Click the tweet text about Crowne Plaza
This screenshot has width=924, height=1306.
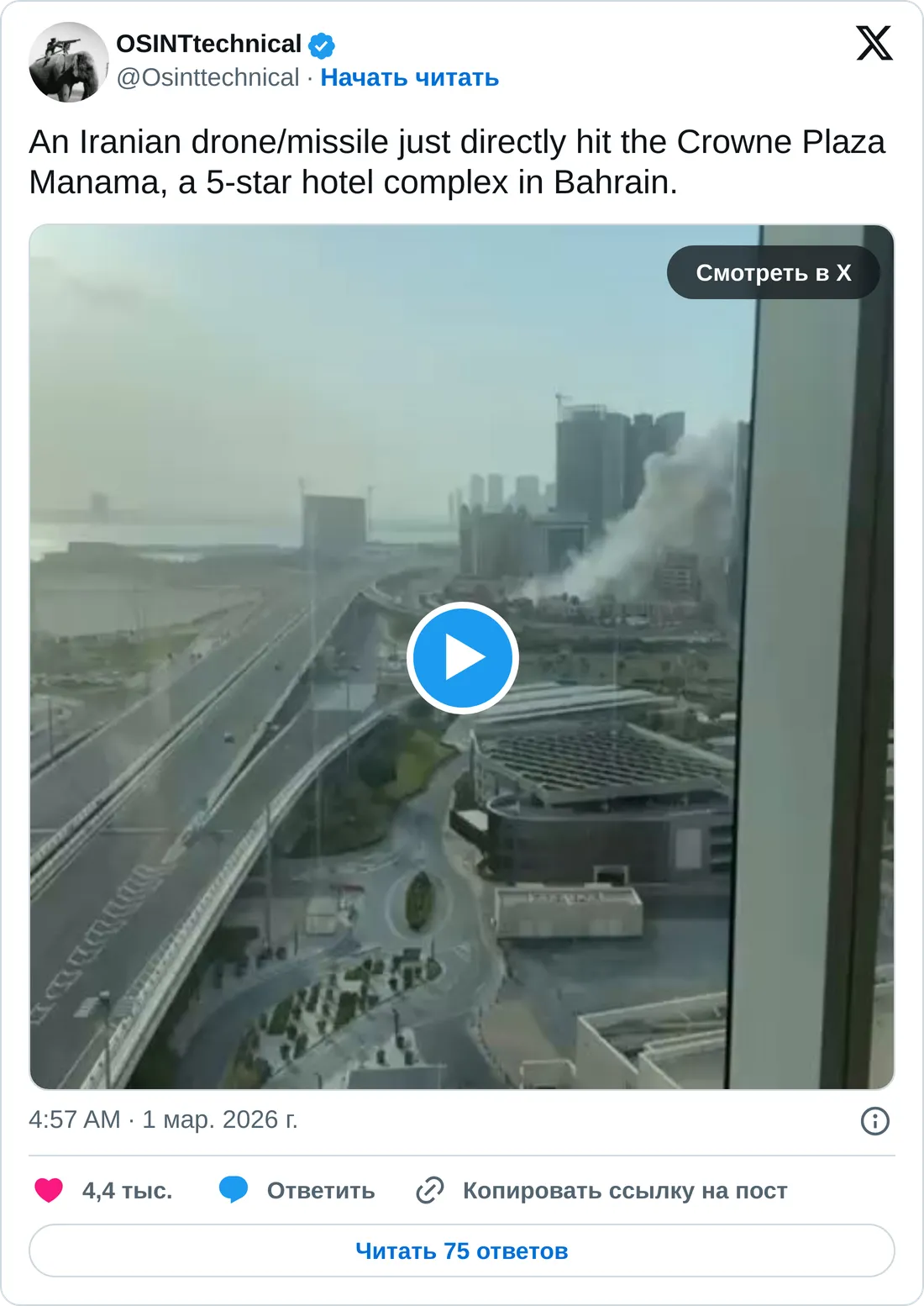pyautogui.click(x=457, y=162)
